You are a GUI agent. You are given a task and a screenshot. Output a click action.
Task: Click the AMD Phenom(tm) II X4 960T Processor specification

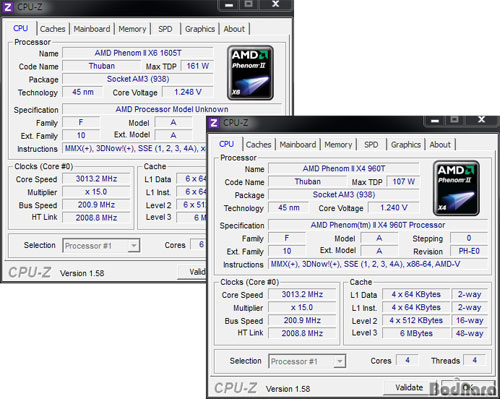pyautogui.click(x=378, y=225)
